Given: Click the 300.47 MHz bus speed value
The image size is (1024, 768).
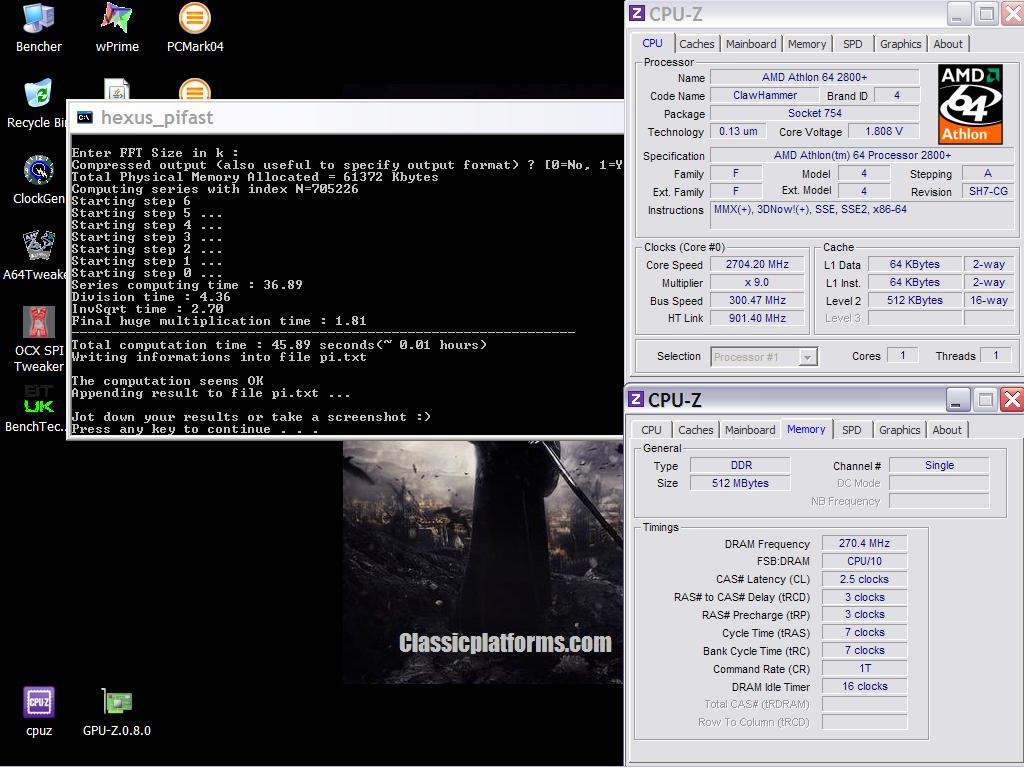Looking at the screenshot, I should pyautogui.click(x=757, y=300).
